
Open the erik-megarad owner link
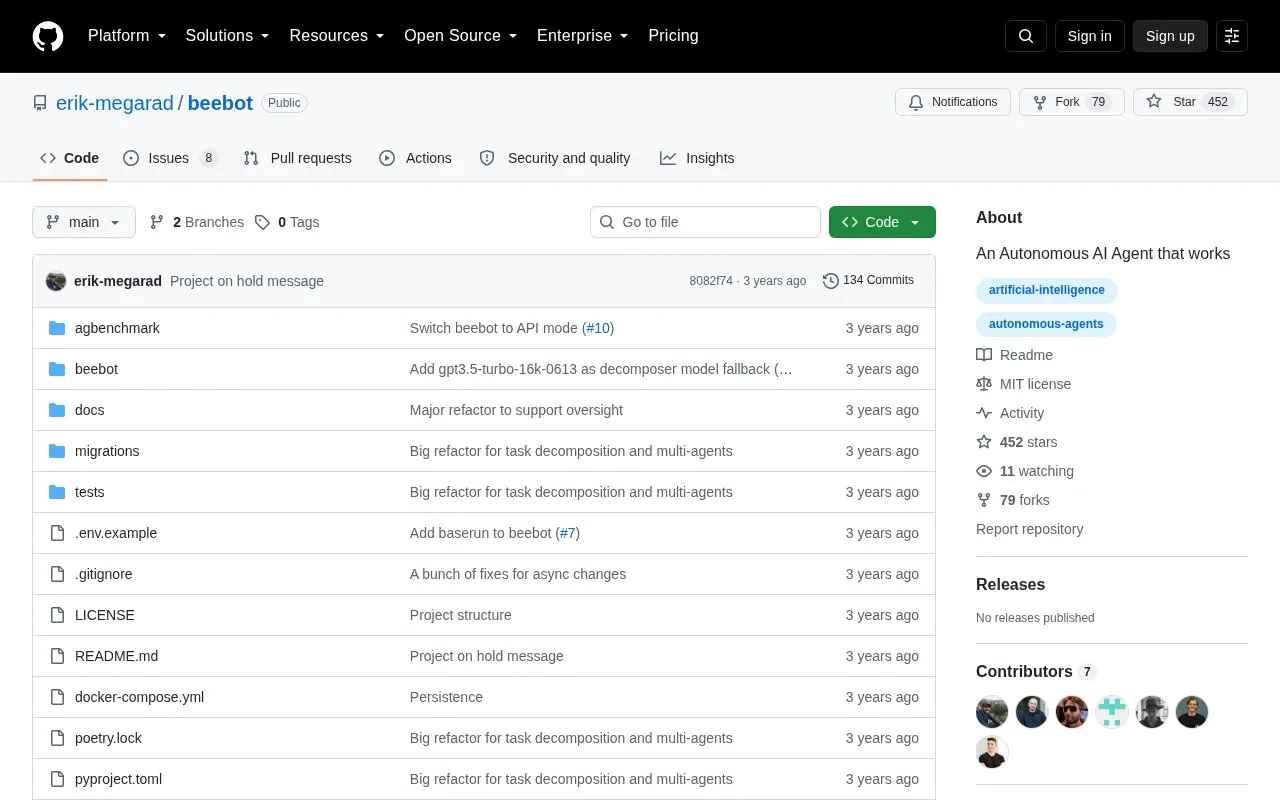click(115, 103)
